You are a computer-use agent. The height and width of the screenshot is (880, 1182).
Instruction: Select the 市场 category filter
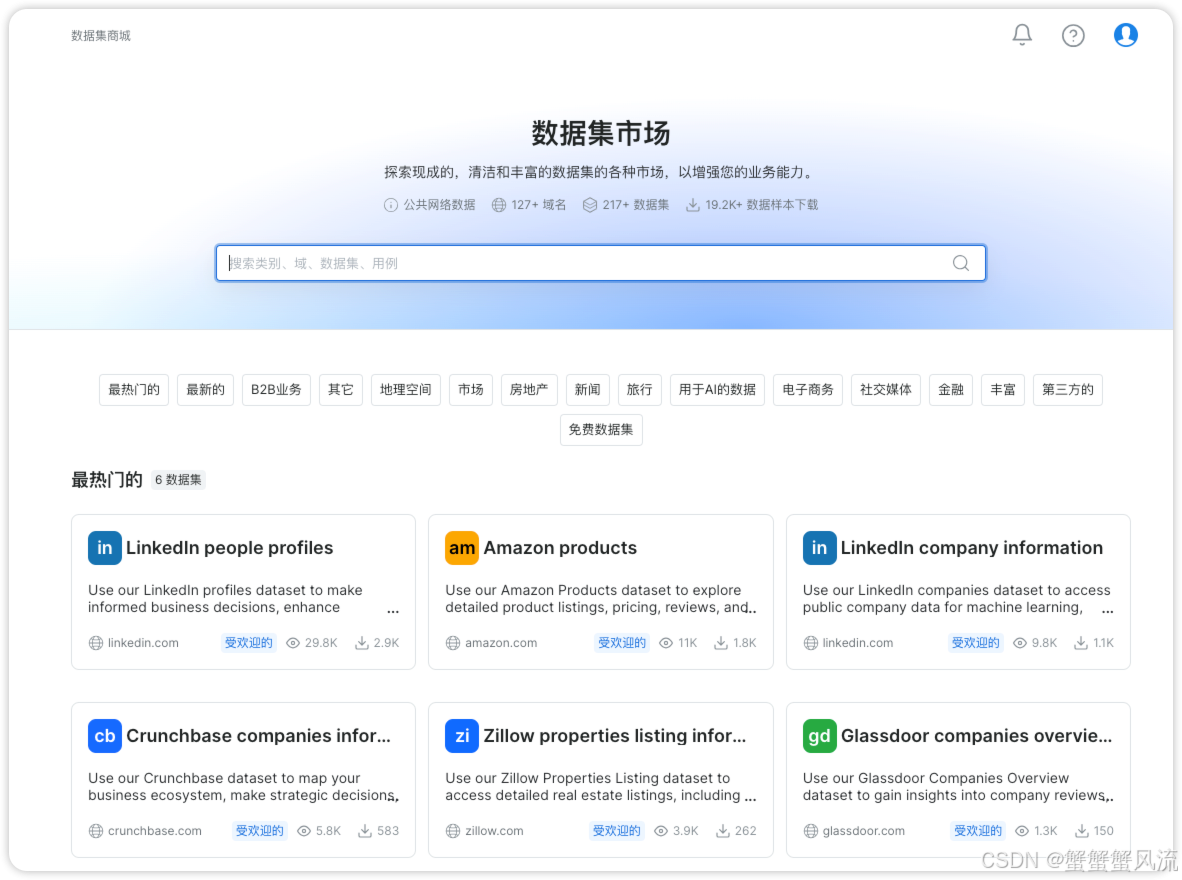(x=470, y=390)
